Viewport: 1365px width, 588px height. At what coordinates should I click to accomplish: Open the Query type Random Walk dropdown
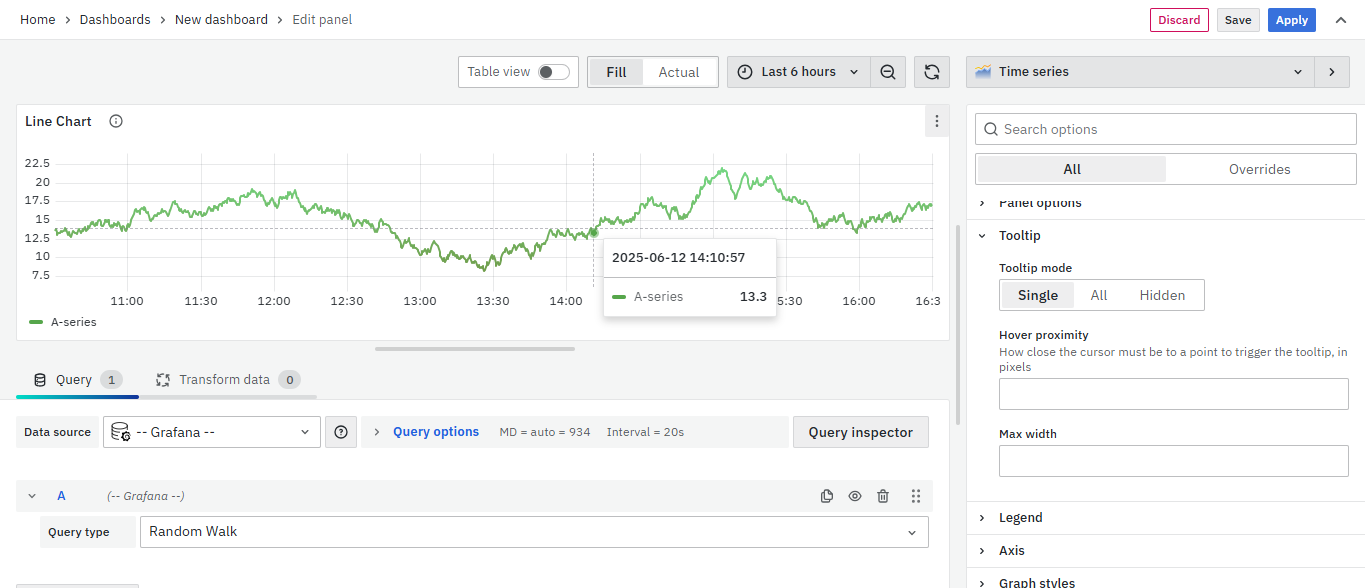(534, 532)
